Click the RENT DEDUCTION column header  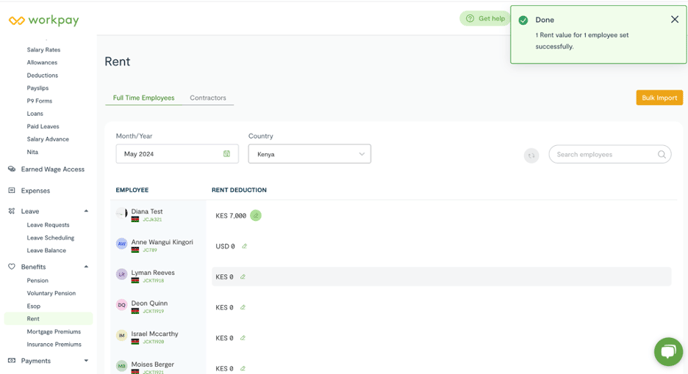tap(239, 190)
